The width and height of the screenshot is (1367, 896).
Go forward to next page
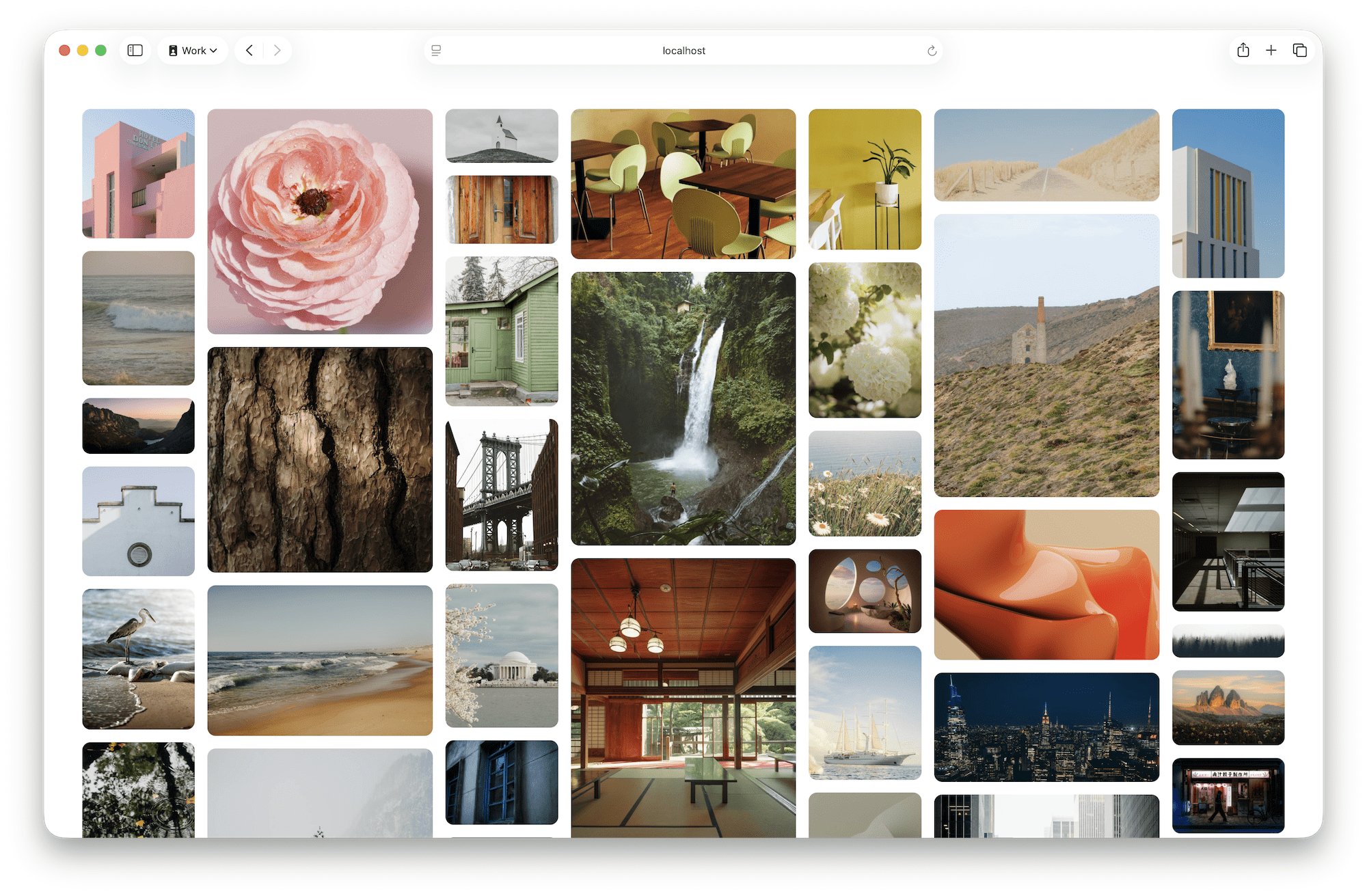click(277, 51)
